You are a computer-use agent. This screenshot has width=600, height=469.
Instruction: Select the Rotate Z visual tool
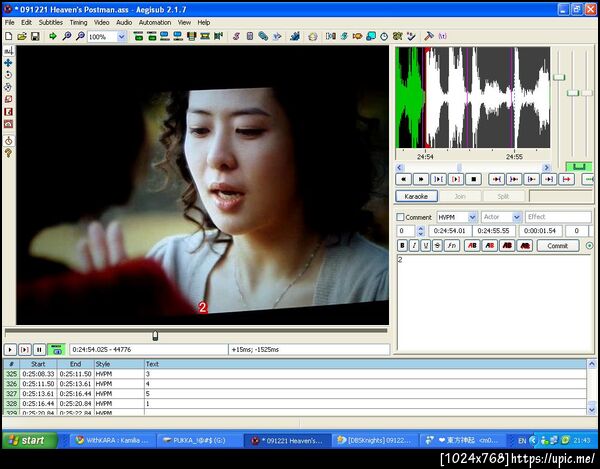8,75
